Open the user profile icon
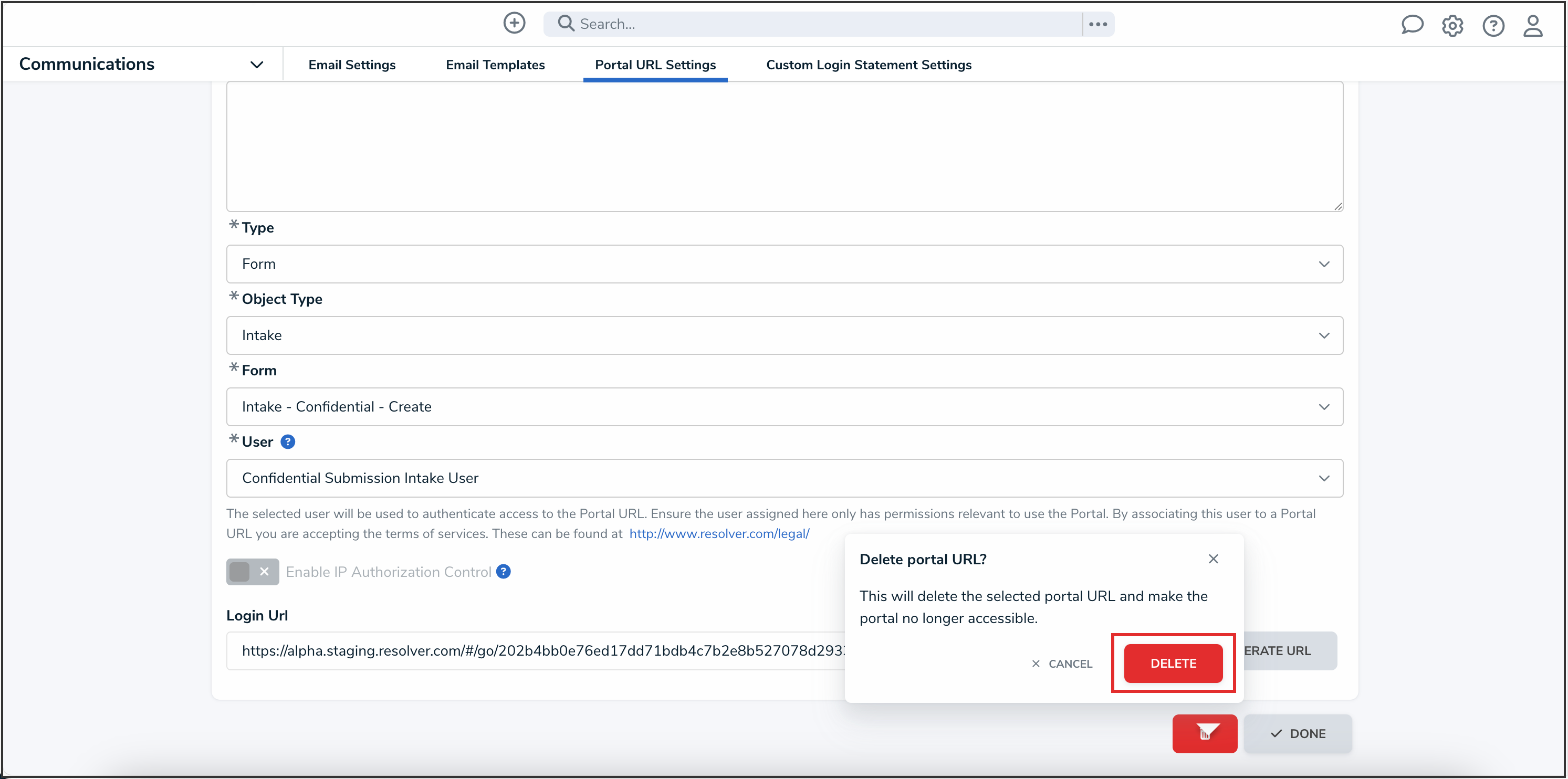Image resolution: width=1568 pixels, height=779 pixels. point(1532,26)
